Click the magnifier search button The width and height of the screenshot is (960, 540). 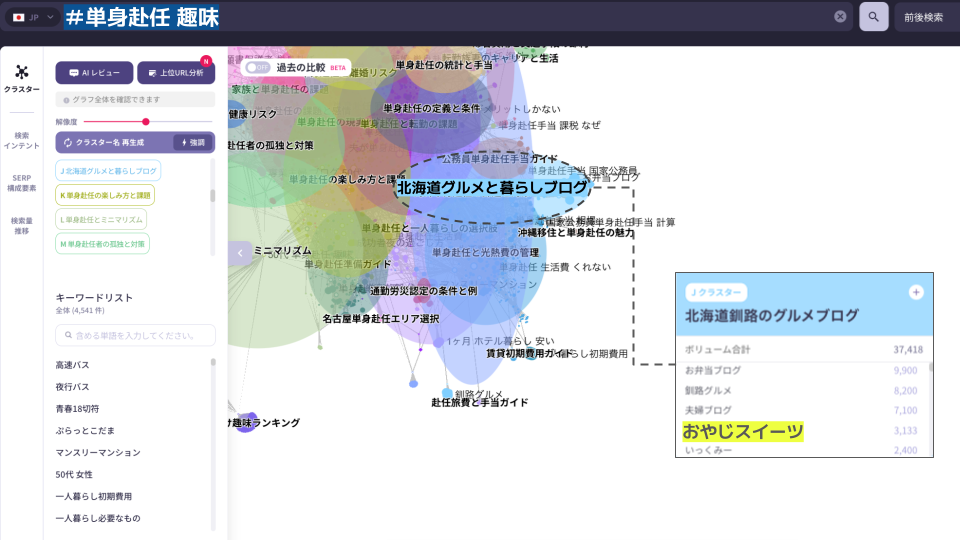point(873,17)
